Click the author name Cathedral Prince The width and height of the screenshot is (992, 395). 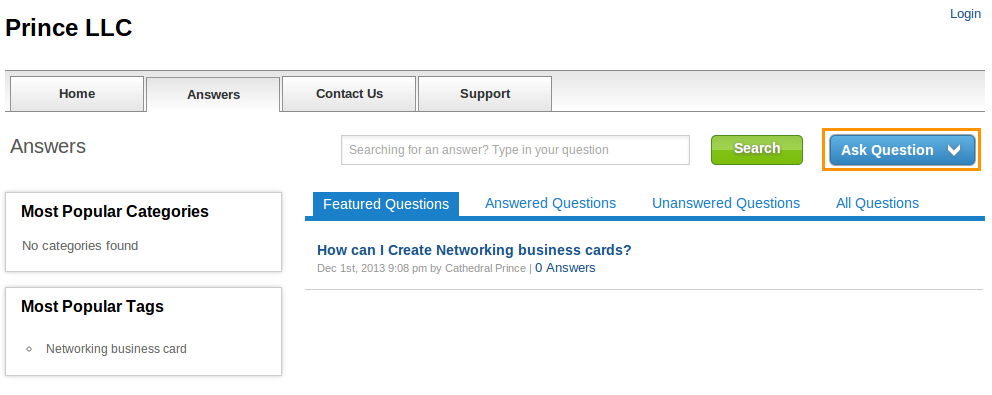(x=485, y=268)
